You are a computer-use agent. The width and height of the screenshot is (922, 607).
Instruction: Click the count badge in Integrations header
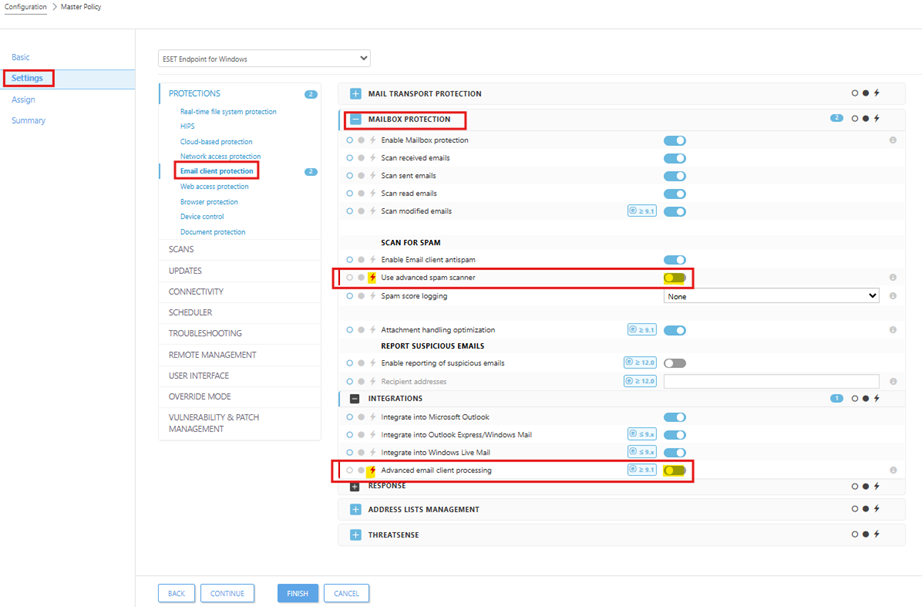836,398
